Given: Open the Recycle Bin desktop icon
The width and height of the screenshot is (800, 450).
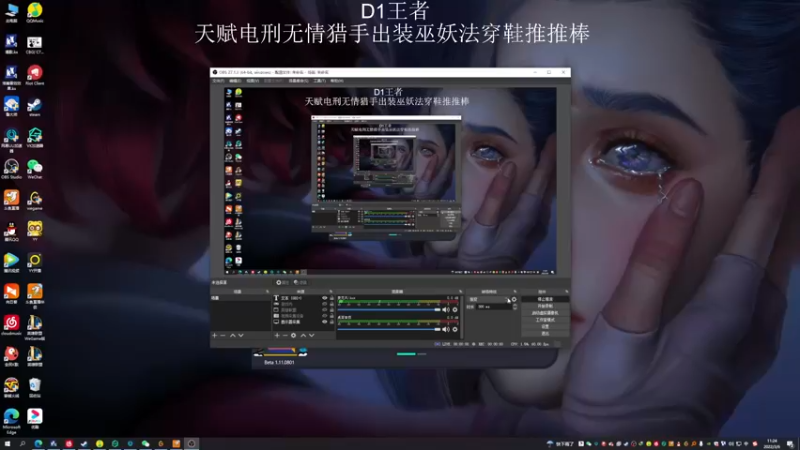Looking at the screenshot, I should (35, 388).
